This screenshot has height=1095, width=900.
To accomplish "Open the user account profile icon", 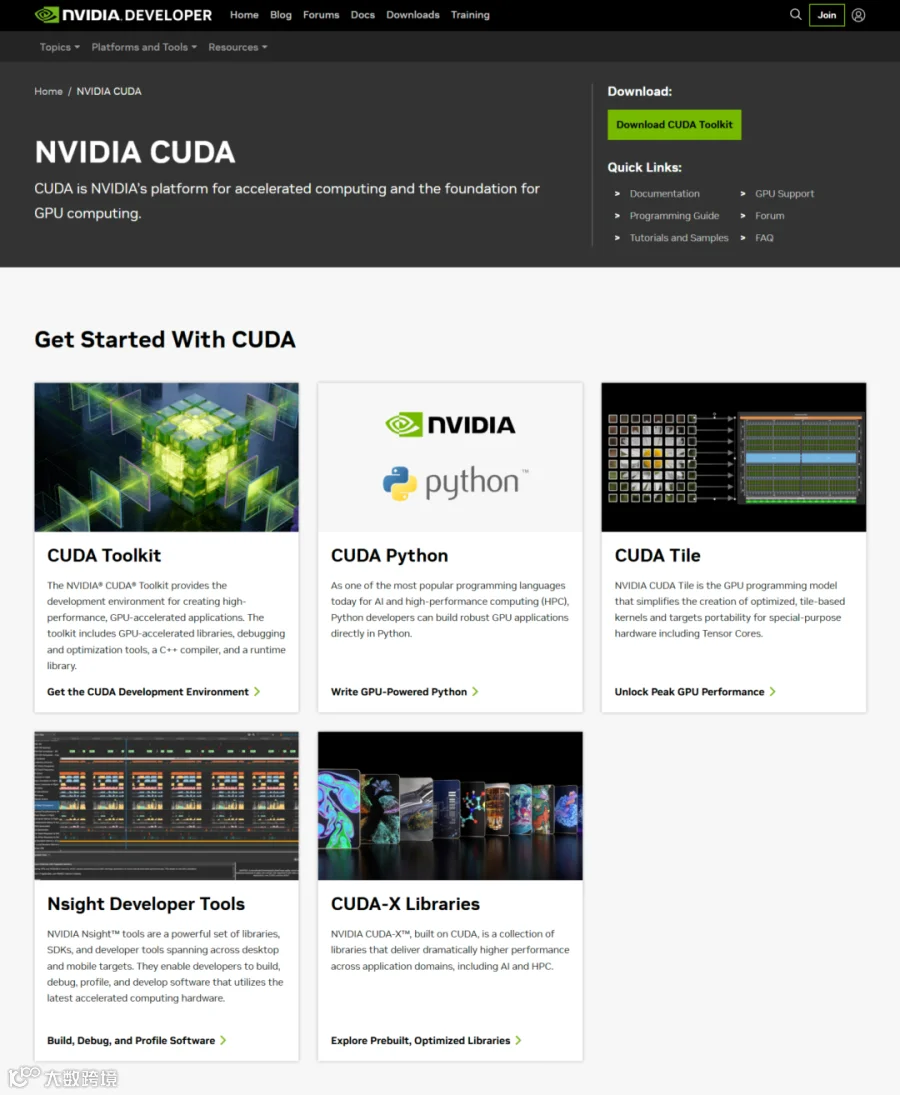I will point(858,15).
